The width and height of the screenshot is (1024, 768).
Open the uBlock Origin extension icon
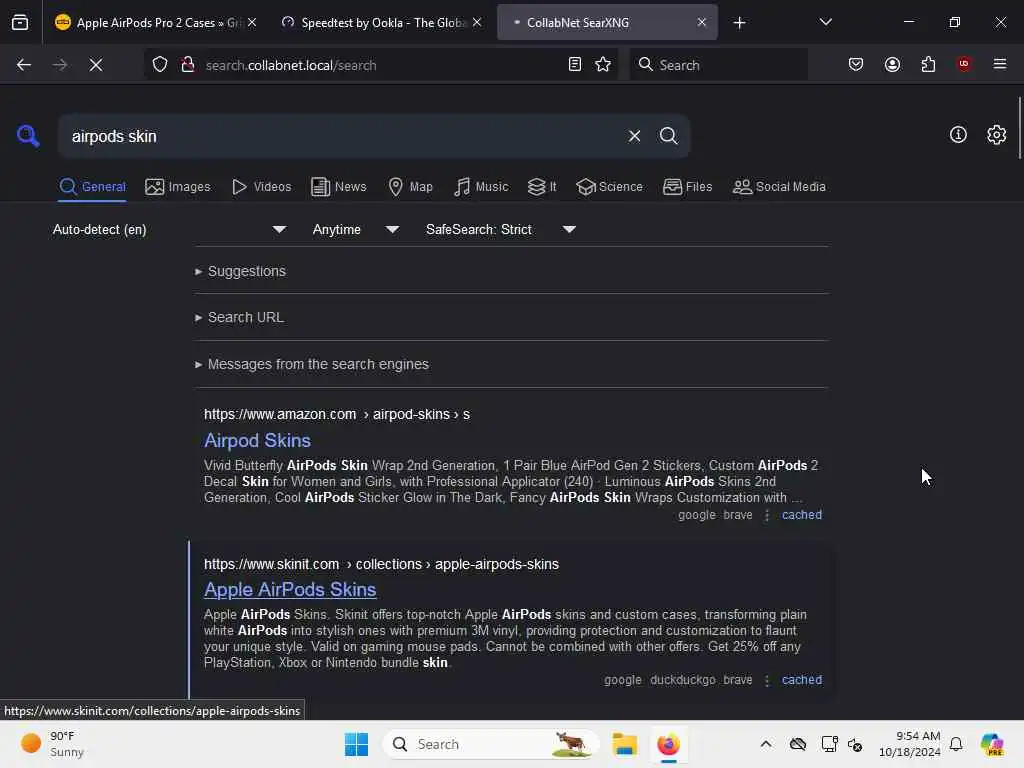point(964,64)
